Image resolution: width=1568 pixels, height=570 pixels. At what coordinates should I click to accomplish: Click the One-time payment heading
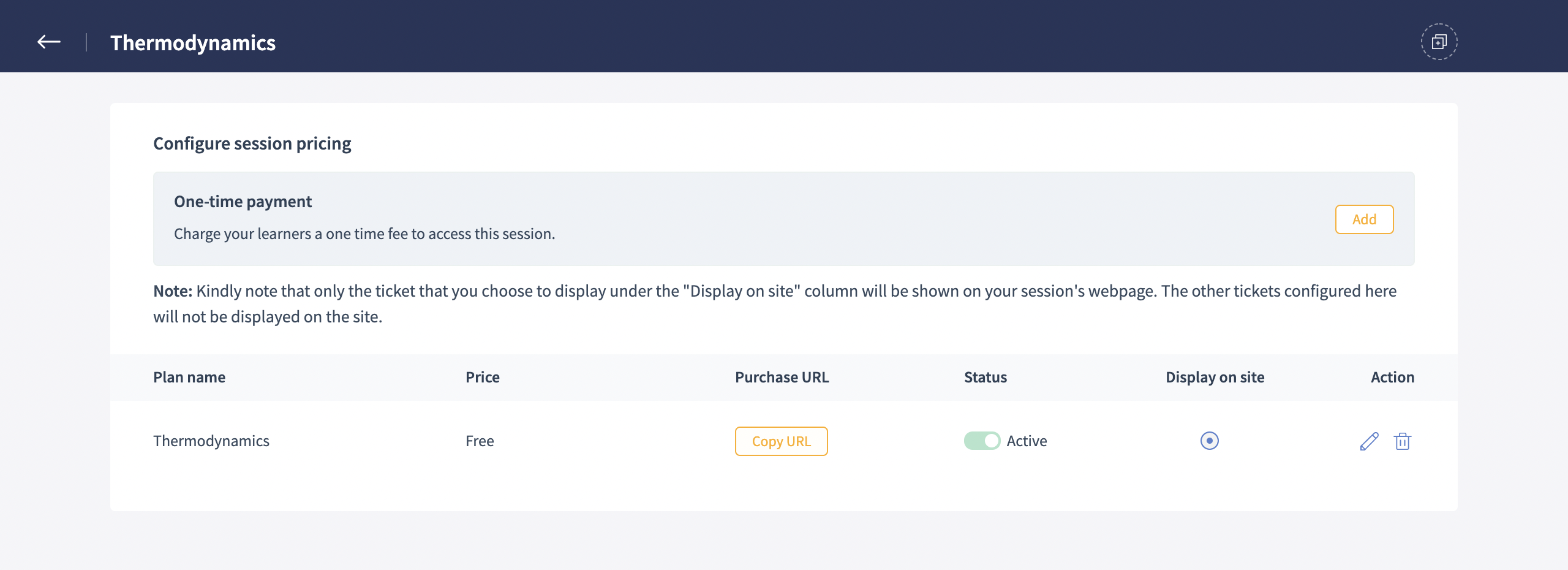click(x=243, y=202)
